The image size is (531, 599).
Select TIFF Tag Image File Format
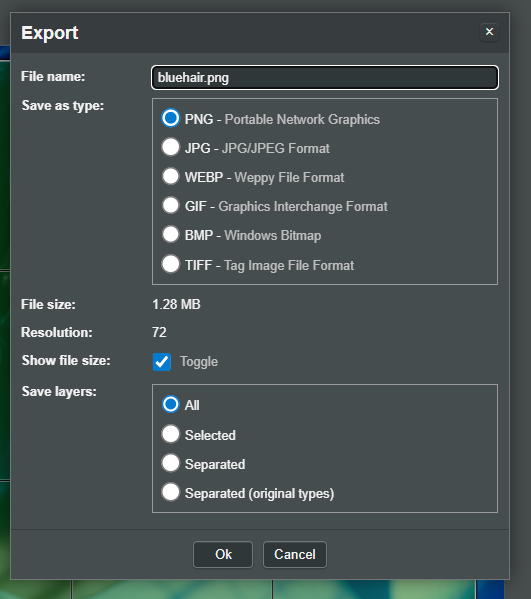click(170, 264)
